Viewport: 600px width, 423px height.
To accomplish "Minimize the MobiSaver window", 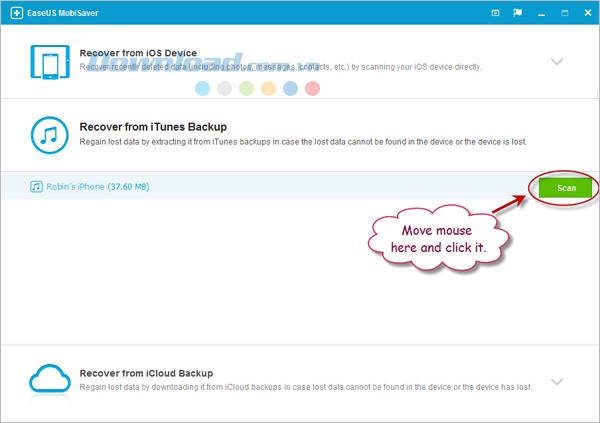I will tap(543, 14).
